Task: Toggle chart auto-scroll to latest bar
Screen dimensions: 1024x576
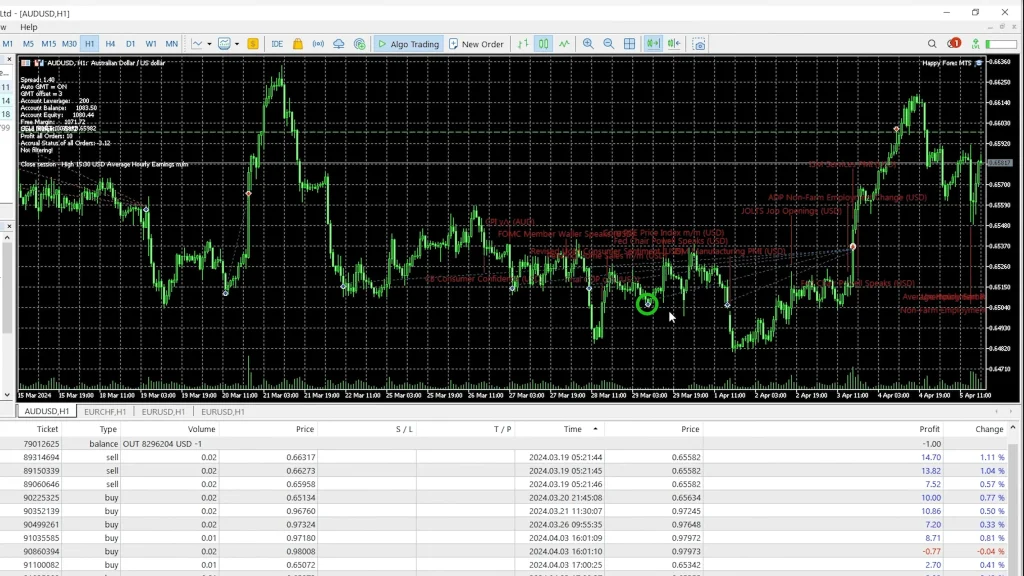Action: point(653,44)
